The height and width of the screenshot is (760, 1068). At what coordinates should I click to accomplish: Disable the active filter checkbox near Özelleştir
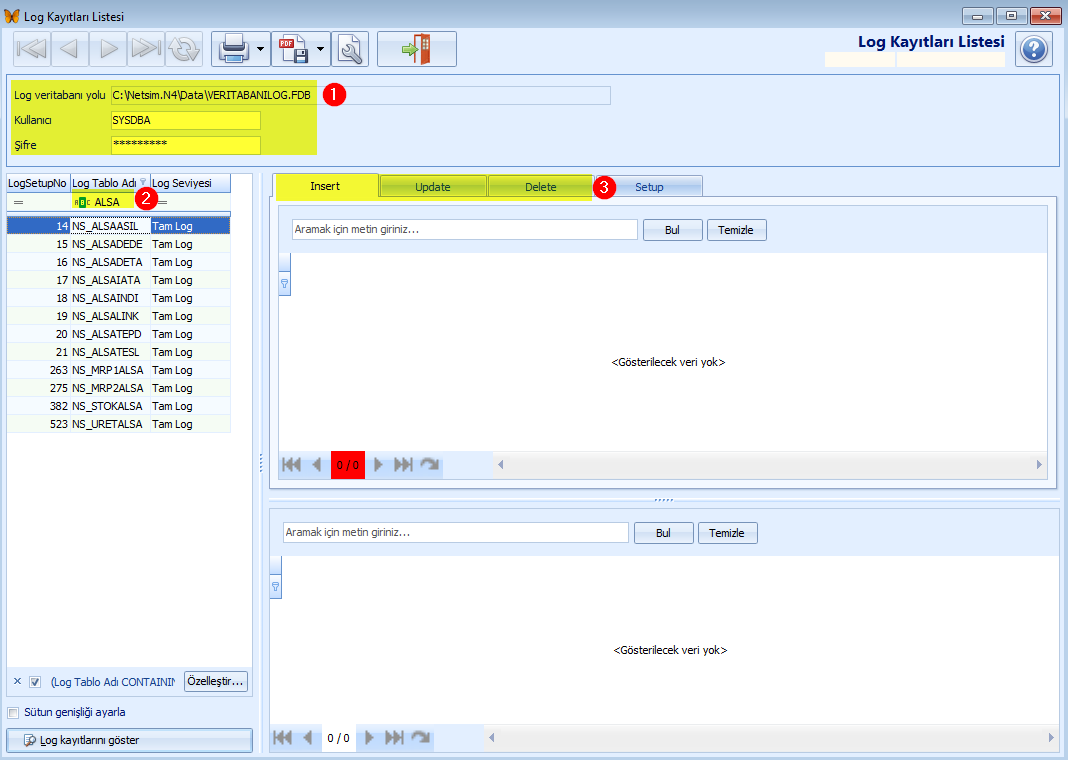coord(36,681)
